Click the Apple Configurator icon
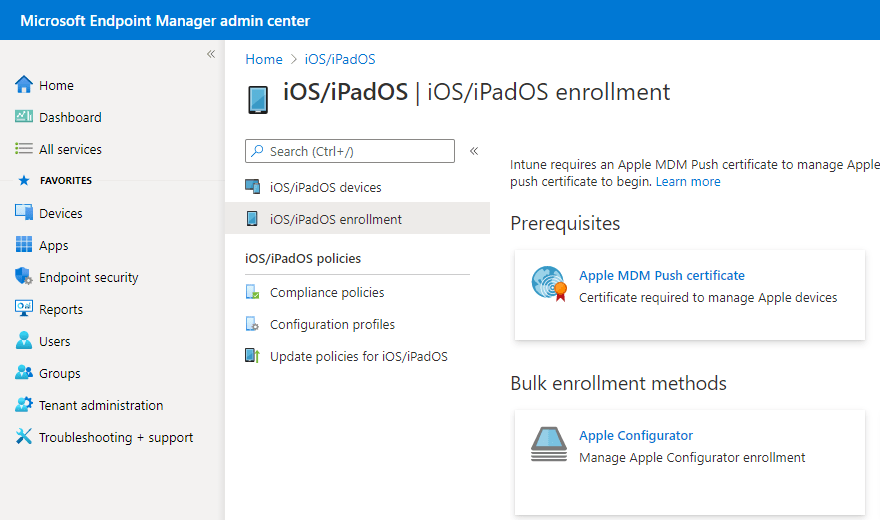The height and width of the screenshot is (520, 880). tap(549, 445)
